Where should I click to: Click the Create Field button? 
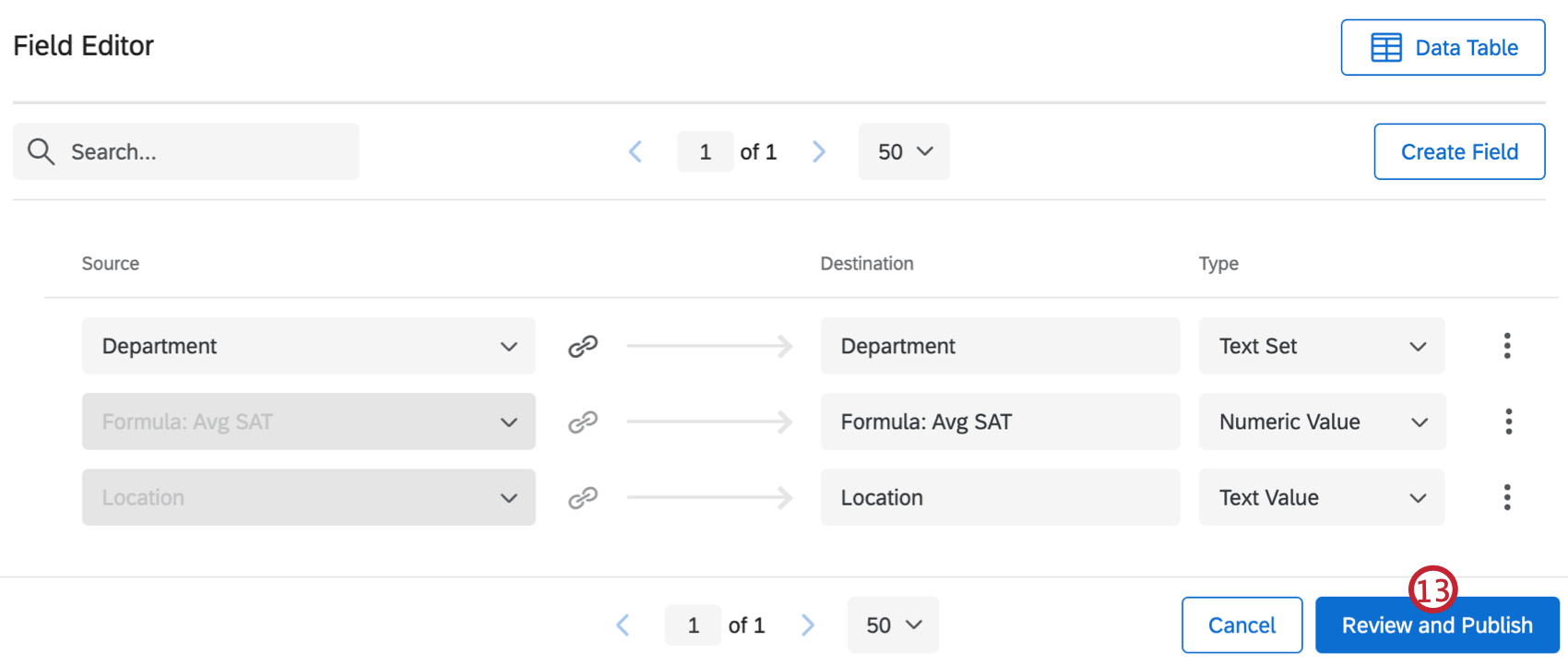pyautogui.click(x=1459, y=151)
